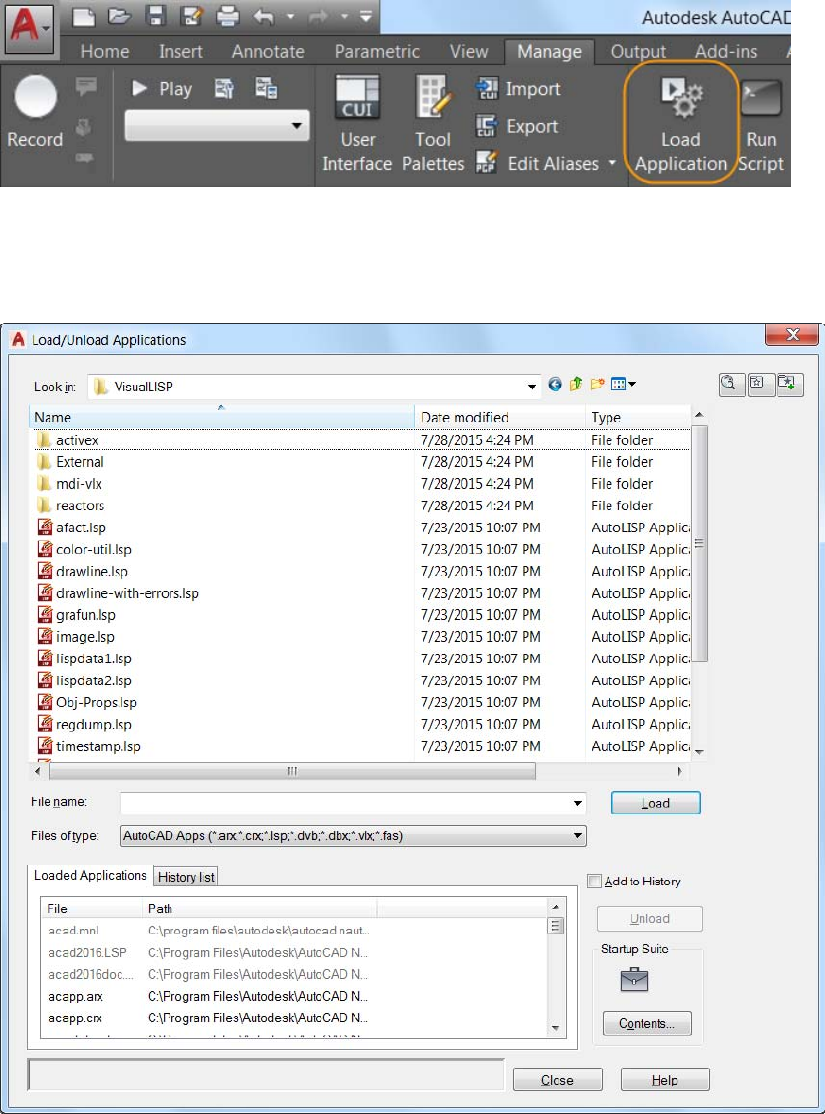Switch to the Parametric ribbon tab

pyautogui.click(x=377, y=51)
